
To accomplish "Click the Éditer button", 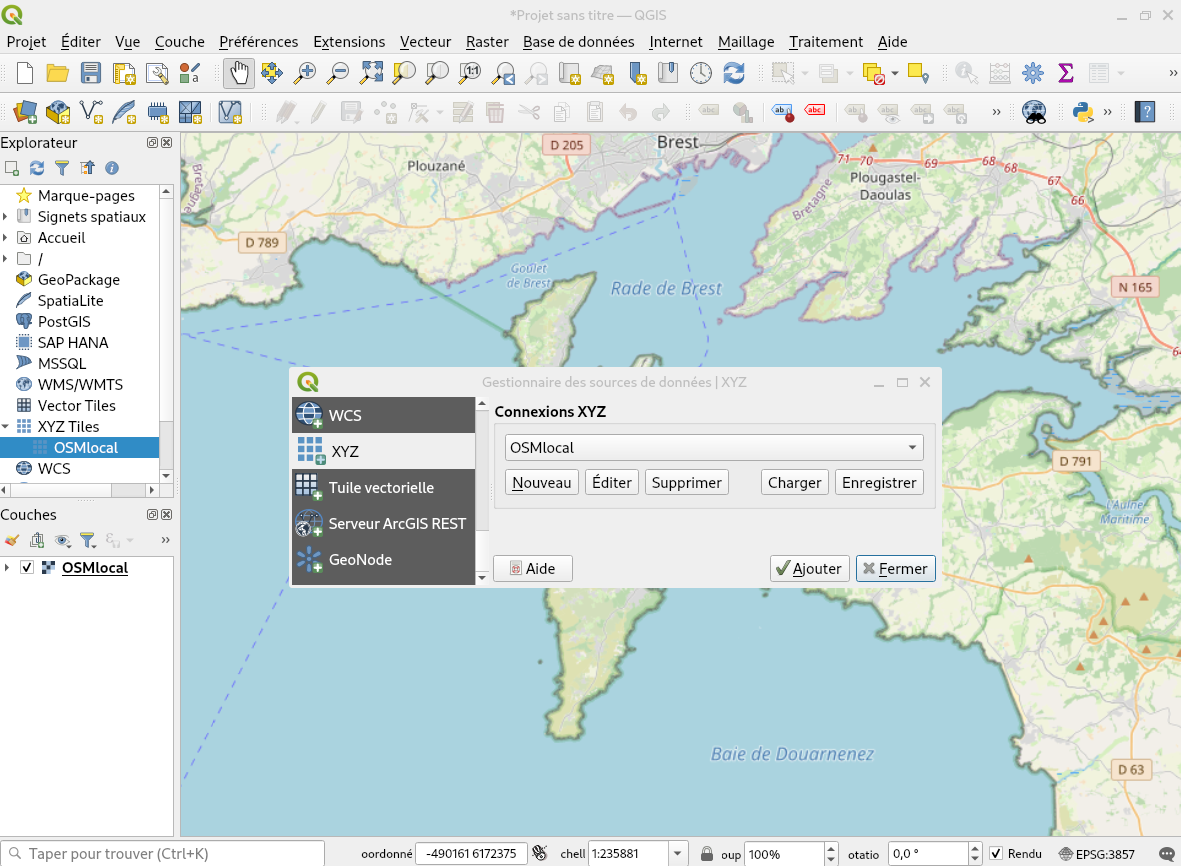I will pyautogui.click(x=612, y=483).
